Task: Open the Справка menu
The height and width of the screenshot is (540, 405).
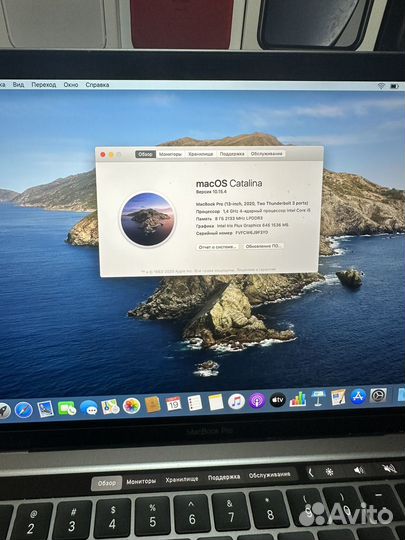Action: [97, 85]
